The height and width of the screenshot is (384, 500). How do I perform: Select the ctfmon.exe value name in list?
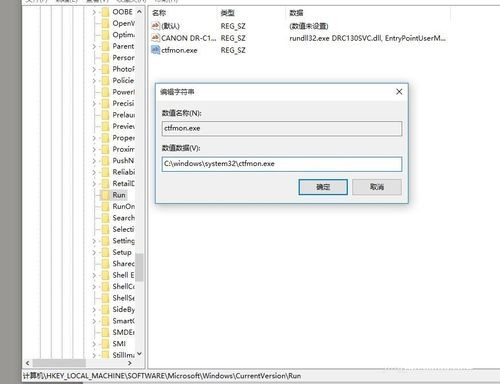(x=179, y=51)
